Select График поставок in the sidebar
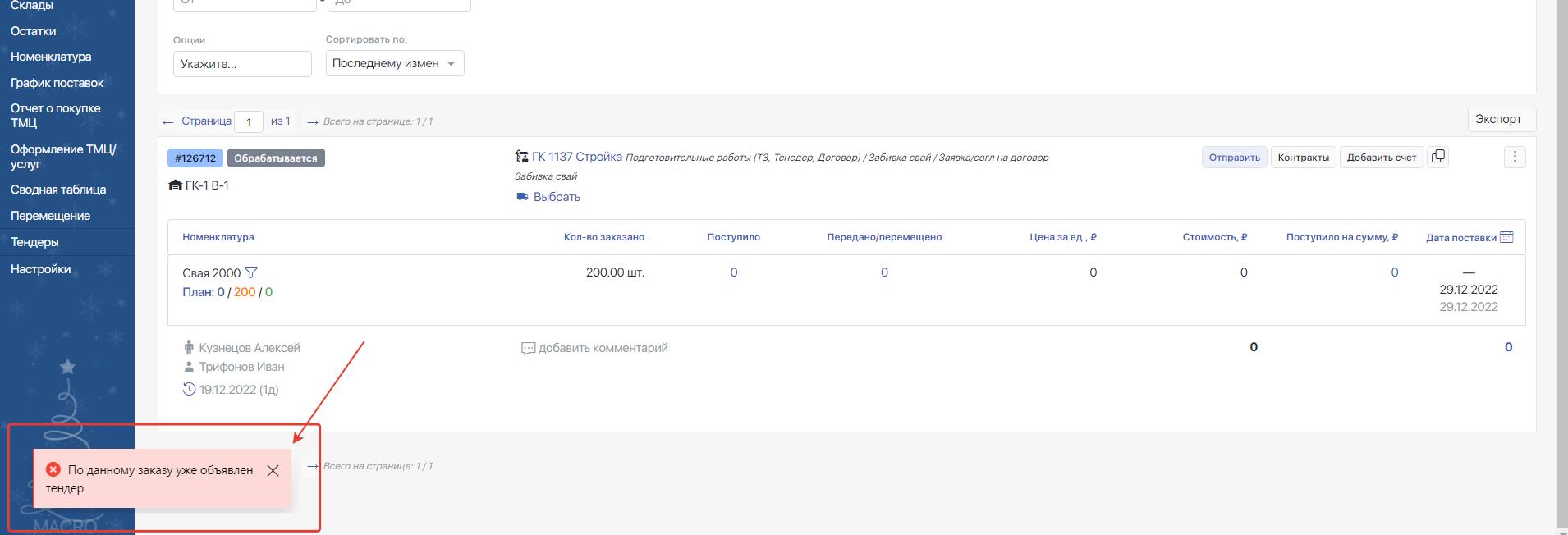1568x535 pixels. point(57,83)
